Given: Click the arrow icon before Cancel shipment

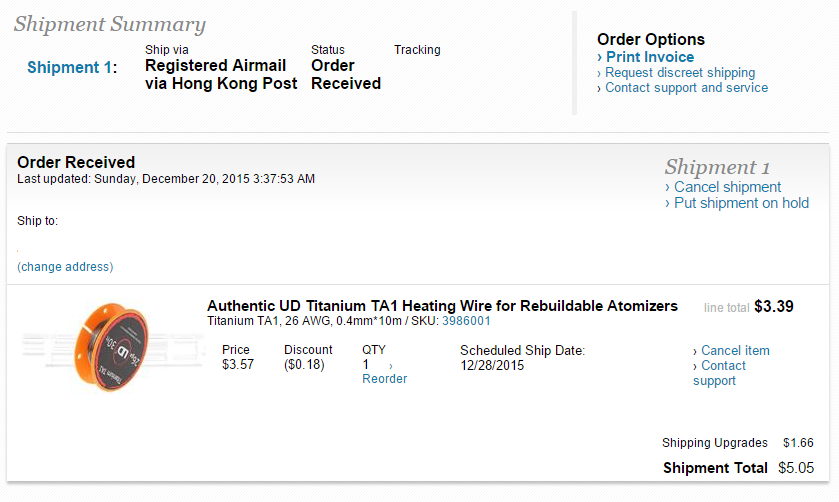Looking at the screenshot, I should tap(667, 187).
